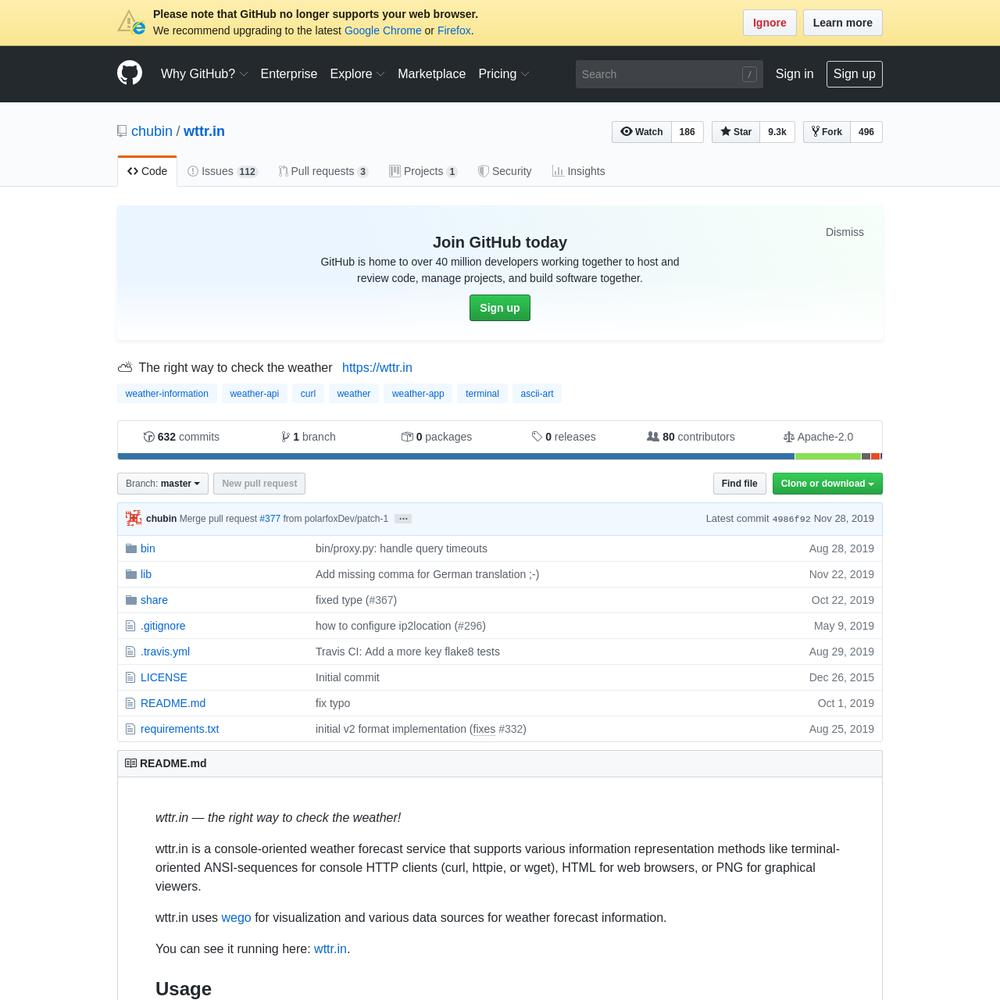The image size is (1000, 1000).
Task: Open pull request #377 link
Action: pyautogui.click(x=270, y=519)
